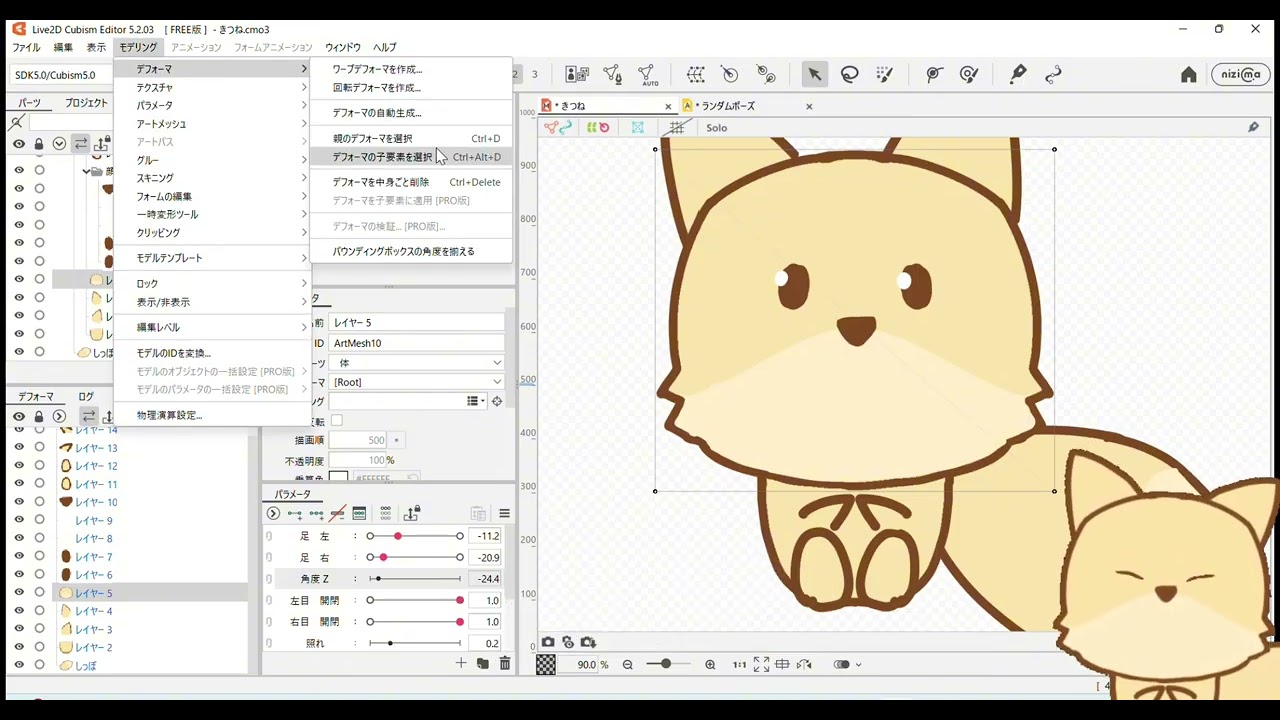Expand the テクスチャ submenu
This screenshot has height=720, width=1280.
pos(212,88)
